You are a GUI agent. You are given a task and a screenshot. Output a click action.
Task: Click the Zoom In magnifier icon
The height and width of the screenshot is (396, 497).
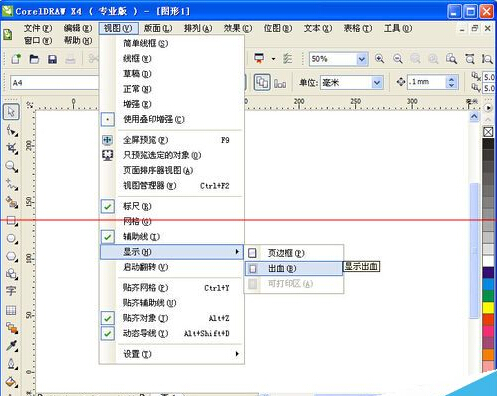coord(379,59)
